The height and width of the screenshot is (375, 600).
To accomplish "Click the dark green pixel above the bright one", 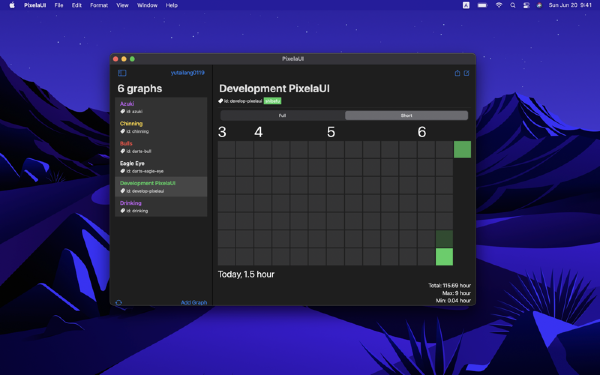I will tap(444, 239).
